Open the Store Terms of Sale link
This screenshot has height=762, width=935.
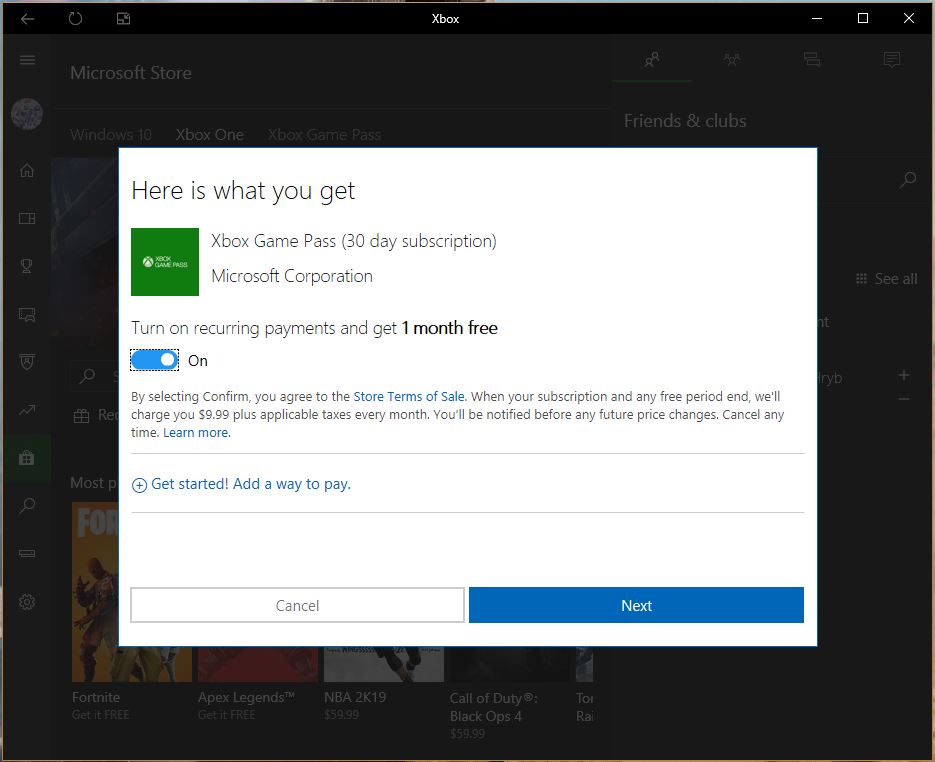point(409,397)
